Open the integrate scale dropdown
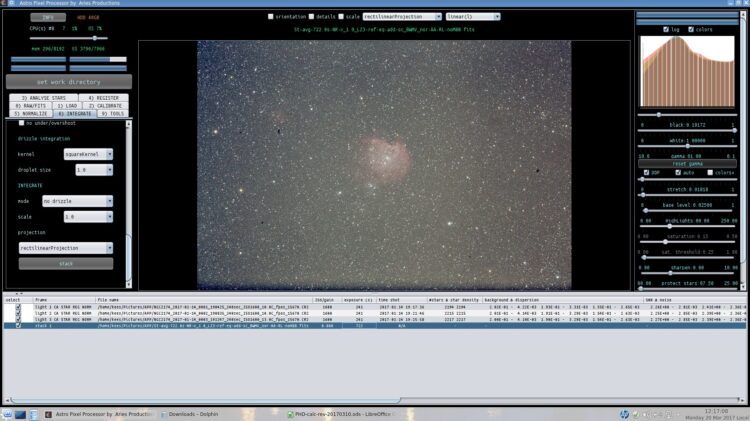This screenshot has height=421, width=750. [88, 217]
